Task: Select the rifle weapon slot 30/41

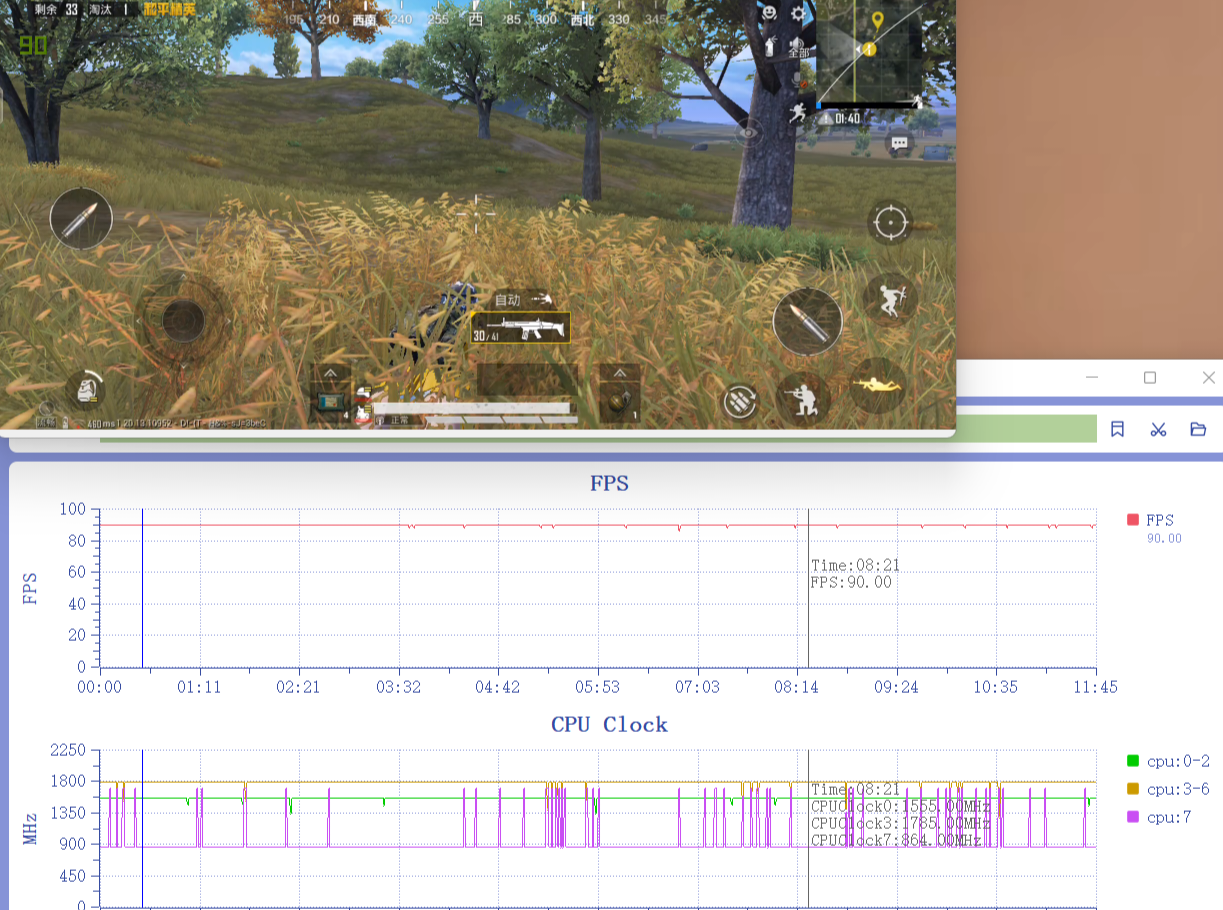Action: point(520,327)
